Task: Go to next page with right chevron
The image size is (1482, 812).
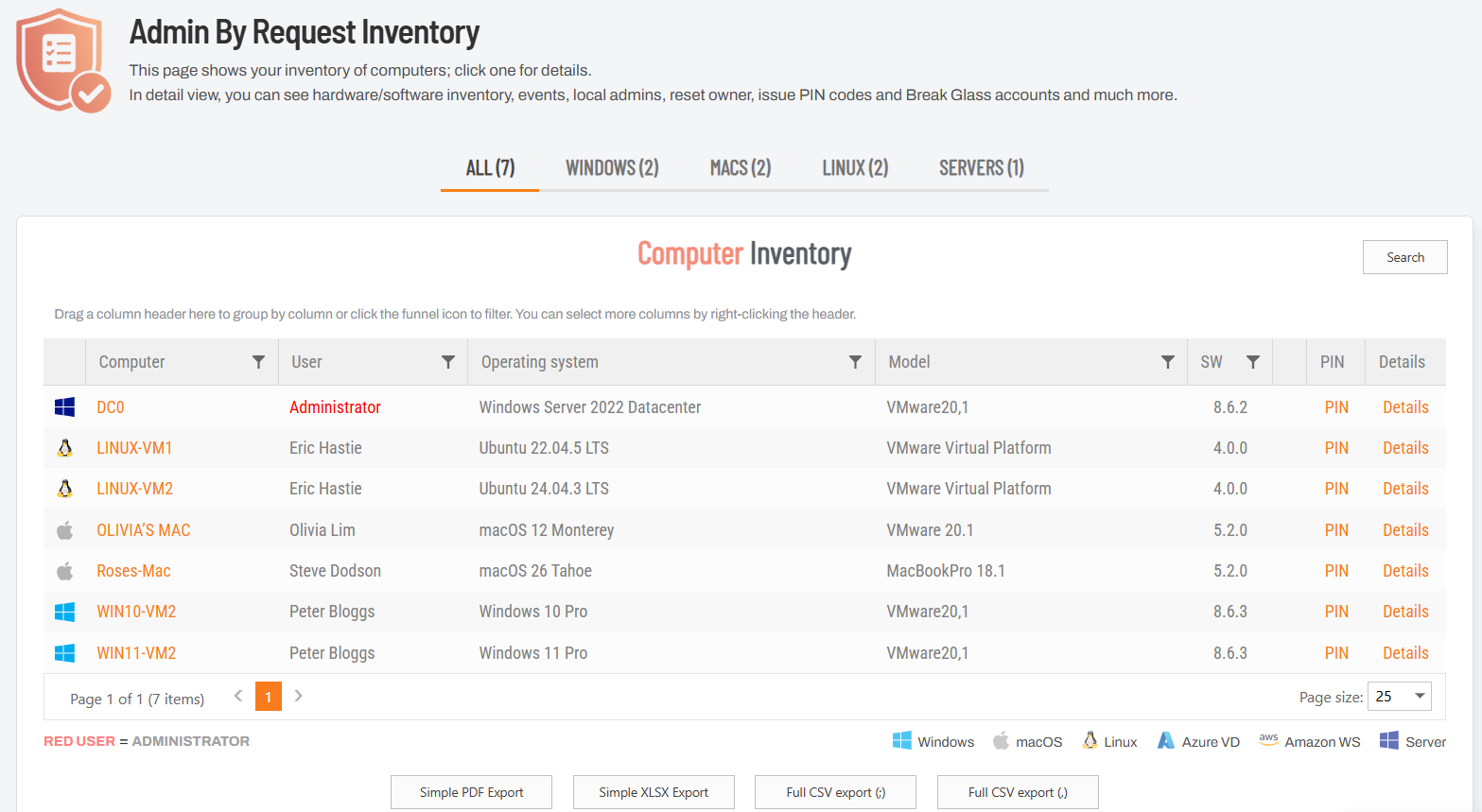Action: click(299, 696)
